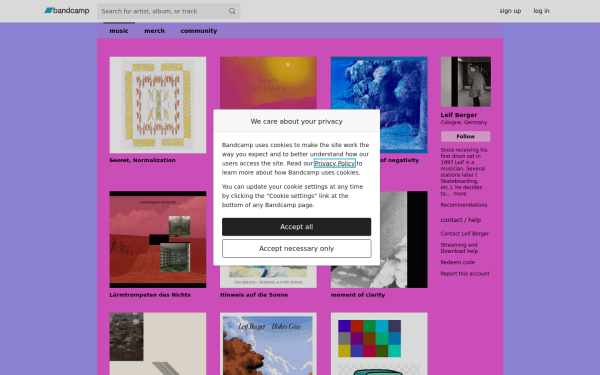Open the Recommendations link
Screen dimensions: 600x375
tap(464, 205)
